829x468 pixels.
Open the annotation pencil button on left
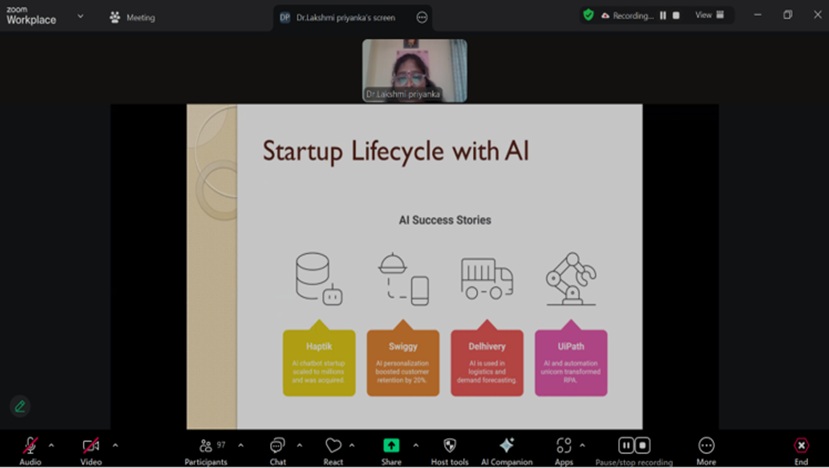tap(19, 406)
